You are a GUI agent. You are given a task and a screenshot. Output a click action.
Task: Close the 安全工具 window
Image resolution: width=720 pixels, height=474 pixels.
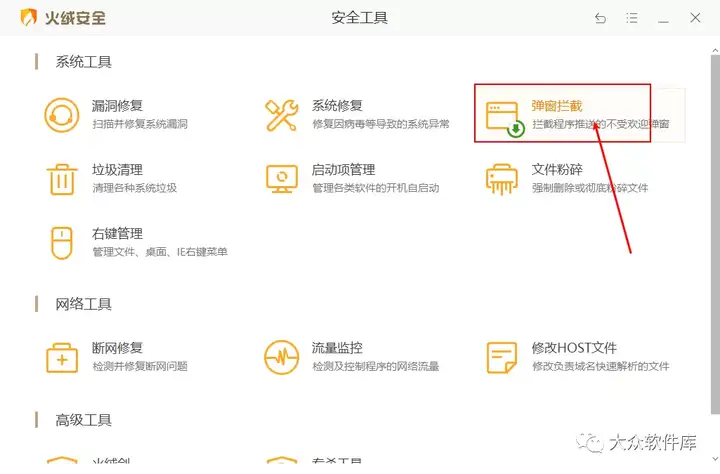click(x=695, y=18)
